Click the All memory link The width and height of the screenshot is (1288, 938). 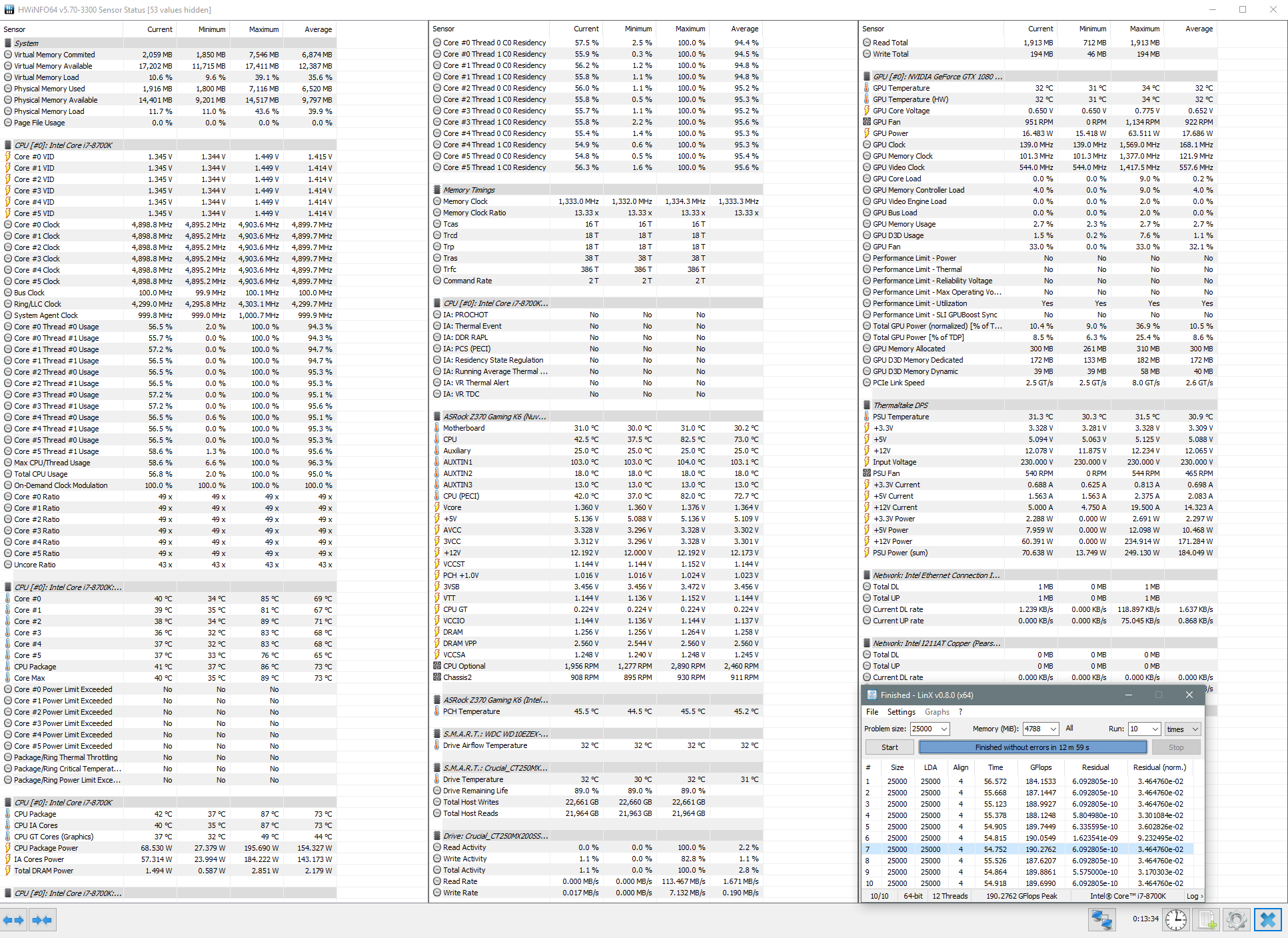(x=1069, y=728)
